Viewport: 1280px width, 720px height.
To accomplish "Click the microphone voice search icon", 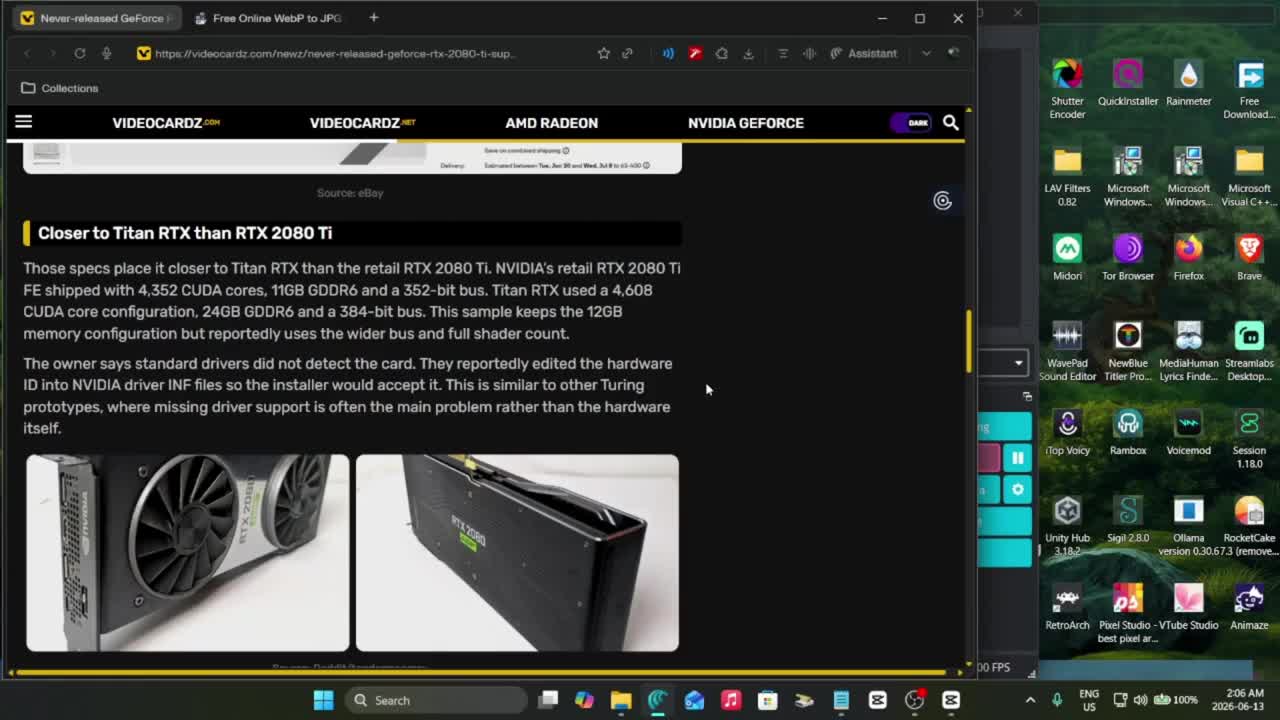I will (106, 53).
